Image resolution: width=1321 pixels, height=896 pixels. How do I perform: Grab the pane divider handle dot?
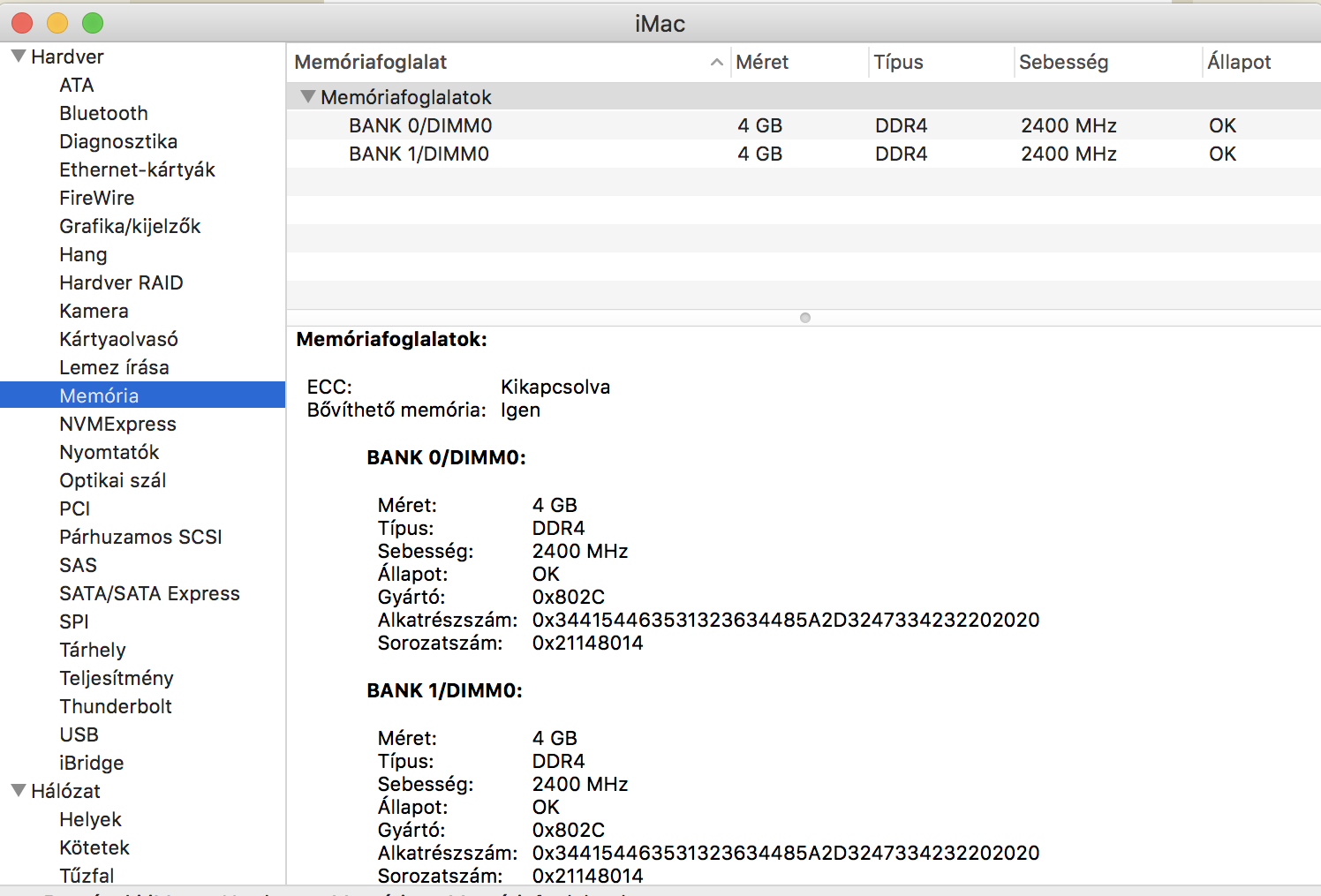(x=804, y=318)
